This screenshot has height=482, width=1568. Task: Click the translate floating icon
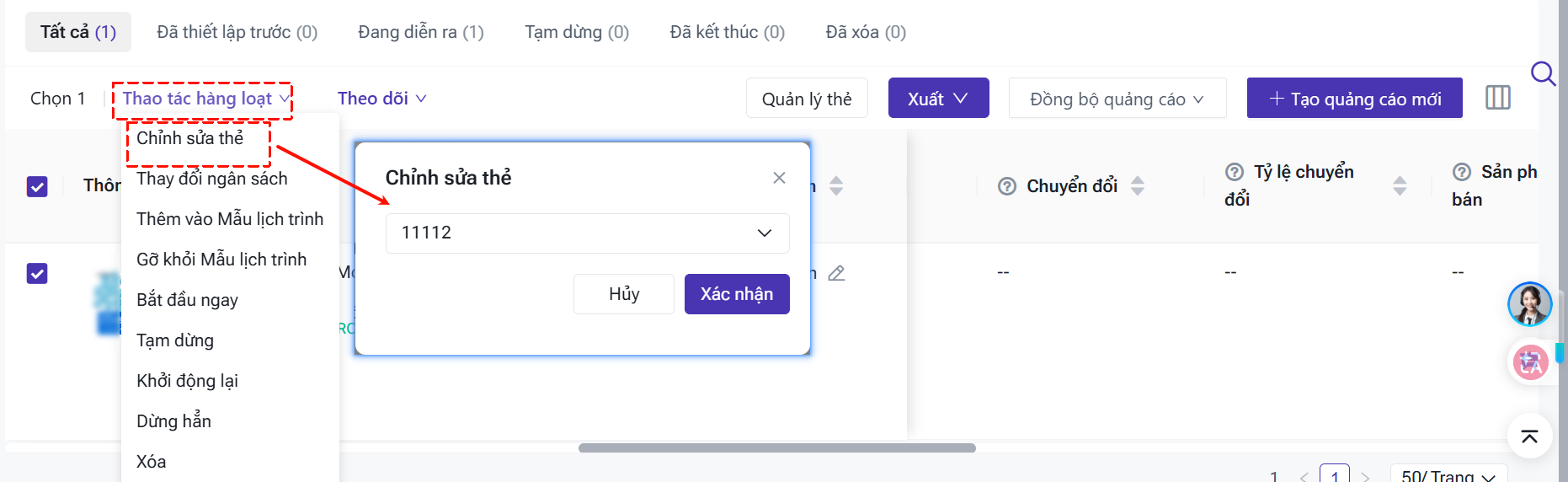[x=1530, y=363]
